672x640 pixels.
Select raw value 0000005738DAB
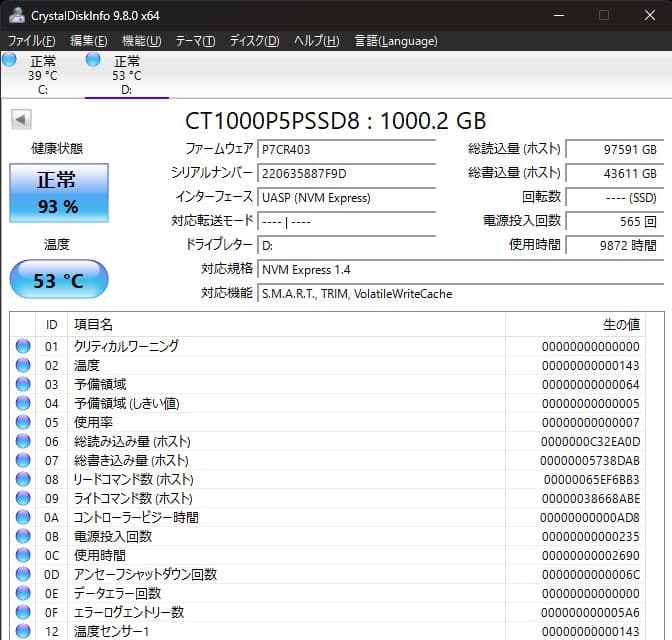pos(590,460)
